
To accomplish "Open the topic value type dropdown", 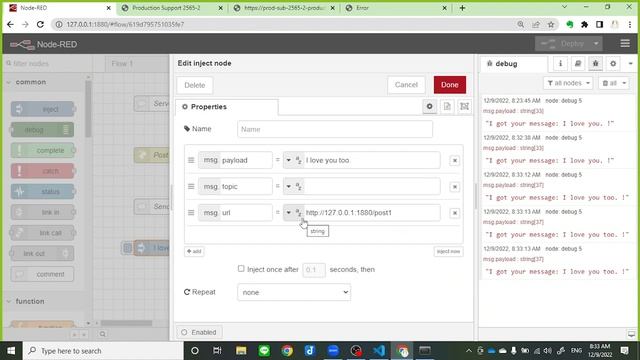I will (293, 187).
